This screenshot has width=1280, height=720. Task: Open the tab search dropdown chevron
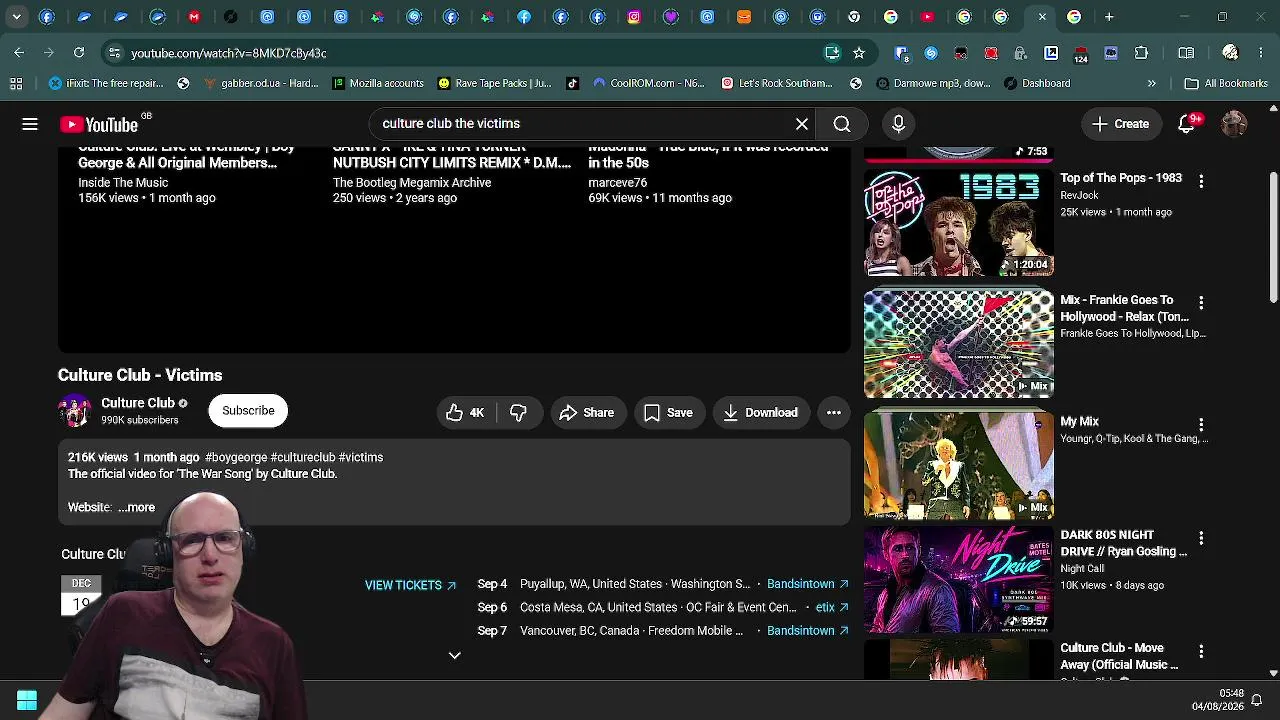tap(16, 17)
